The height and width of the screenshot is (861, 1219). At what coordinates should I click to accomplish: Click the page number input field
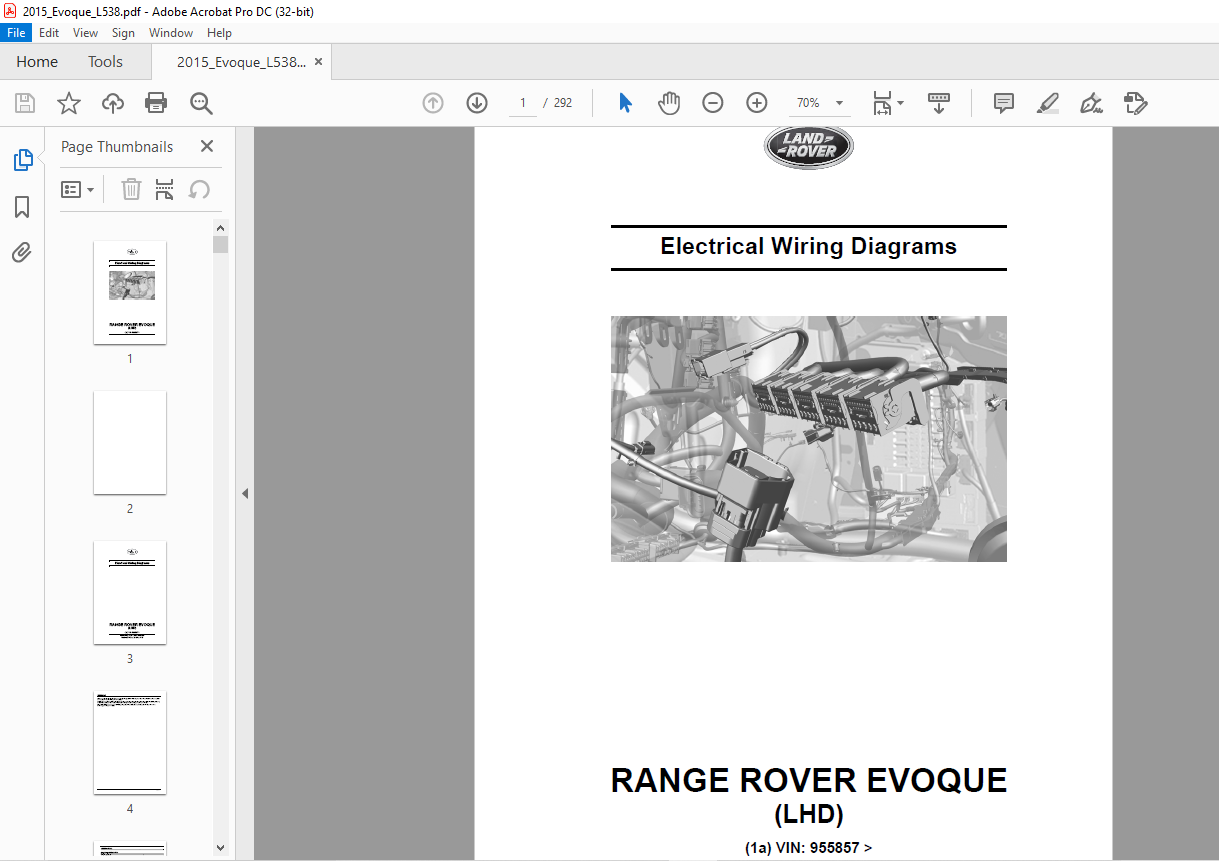522,103
